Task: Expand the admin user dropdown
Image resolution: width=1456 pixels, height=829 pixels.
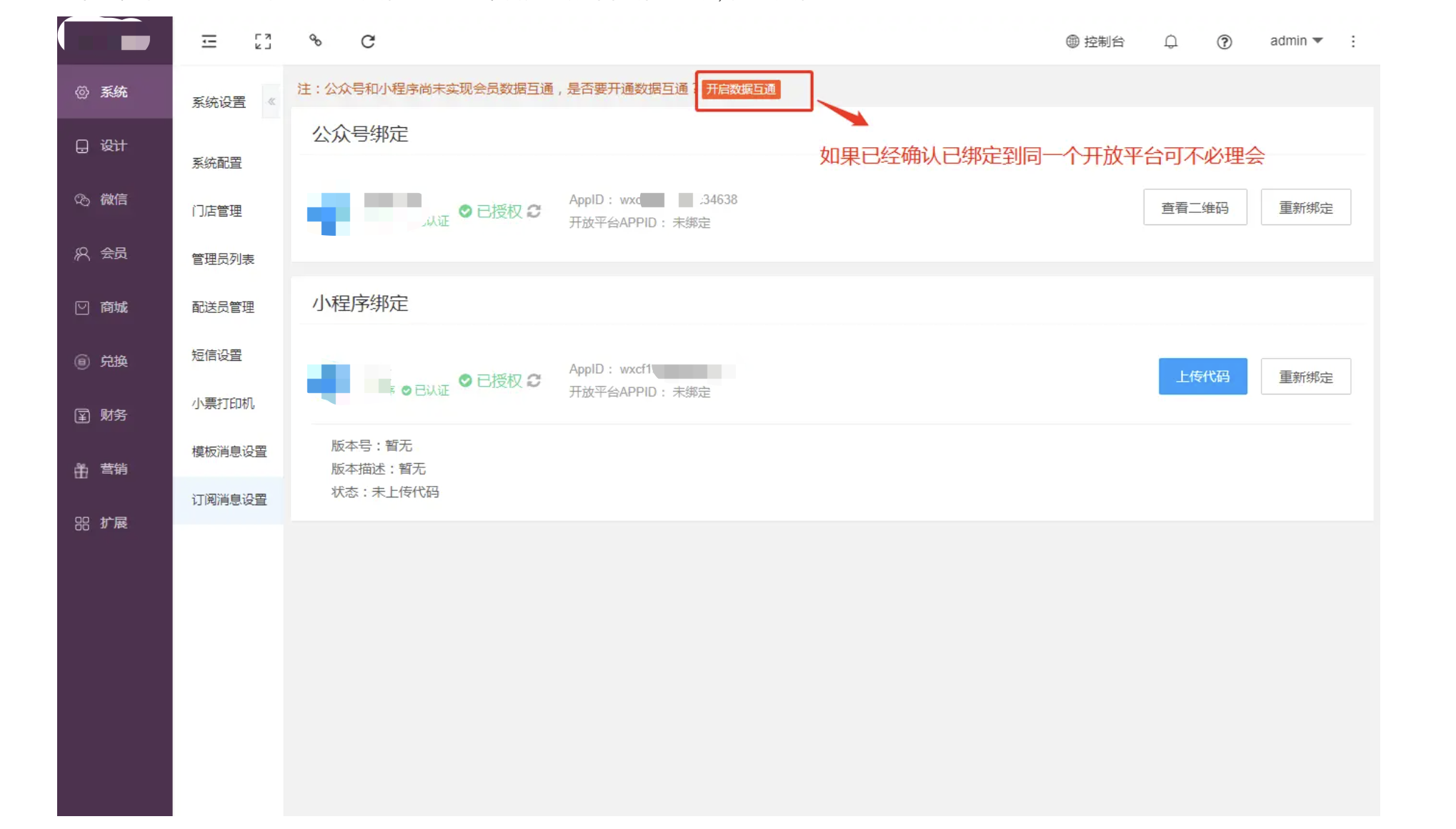Action: click(1296, 41)
